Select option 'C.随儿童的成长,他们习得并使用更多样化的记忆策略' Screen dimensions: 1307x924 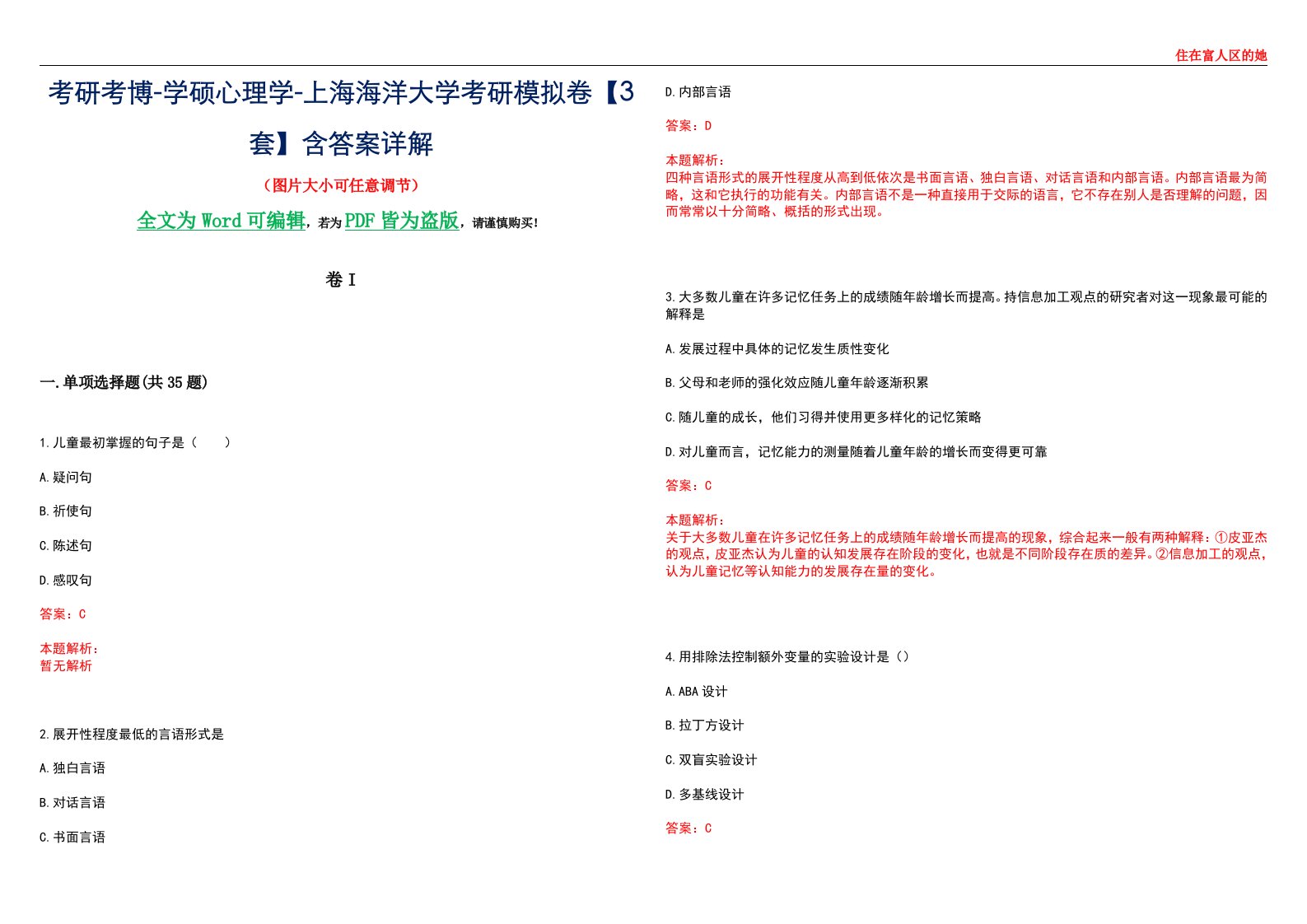coord(824,418)
